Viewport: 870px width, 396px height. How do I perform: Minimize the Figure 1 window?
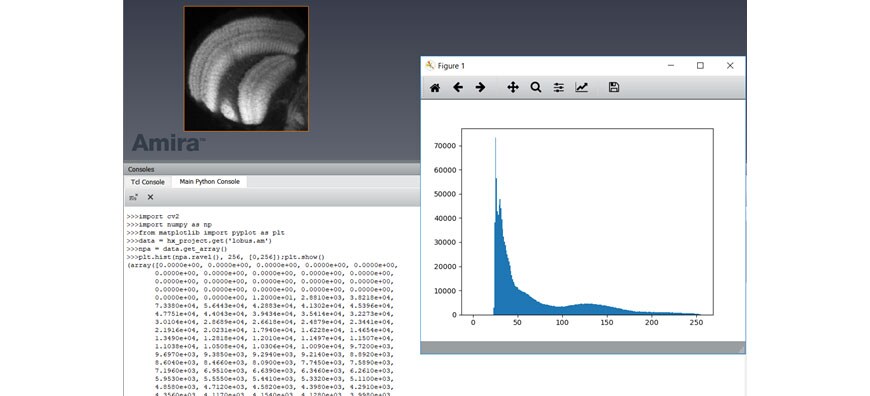coord(671,65)
